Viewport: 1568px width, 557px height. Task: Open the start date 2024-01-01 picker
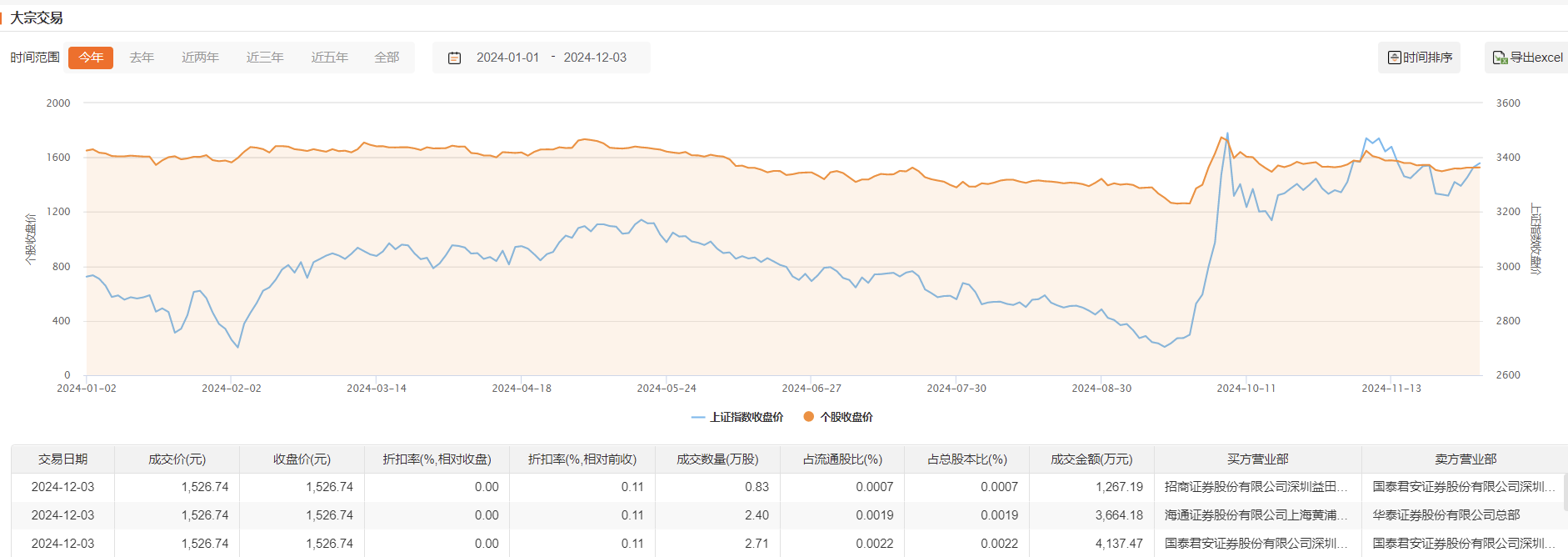coord(507,58)
